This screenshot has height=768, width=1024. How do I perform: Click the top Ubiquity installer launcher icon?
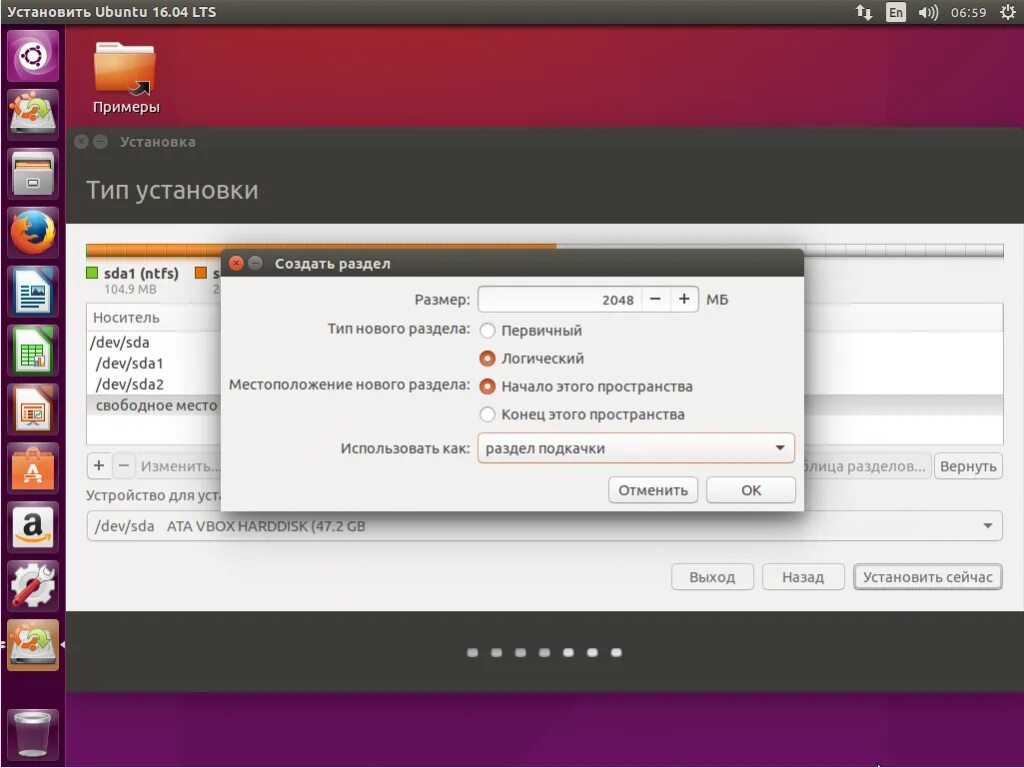33,114
